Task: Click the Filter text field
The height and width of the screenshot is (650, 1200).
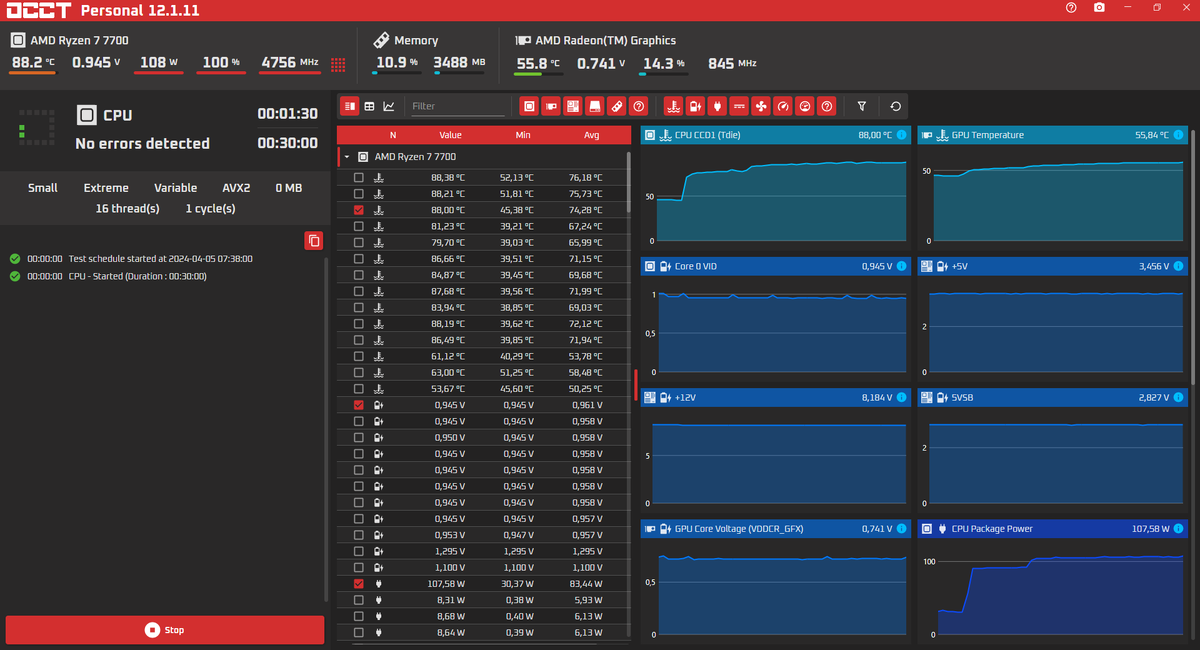Action: coord(457,106)
